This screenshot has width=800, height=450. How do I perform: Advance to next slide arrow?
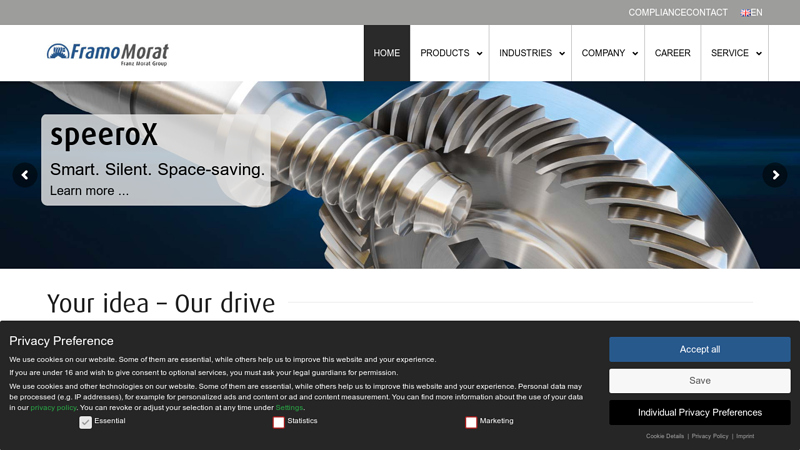[775, 175]
